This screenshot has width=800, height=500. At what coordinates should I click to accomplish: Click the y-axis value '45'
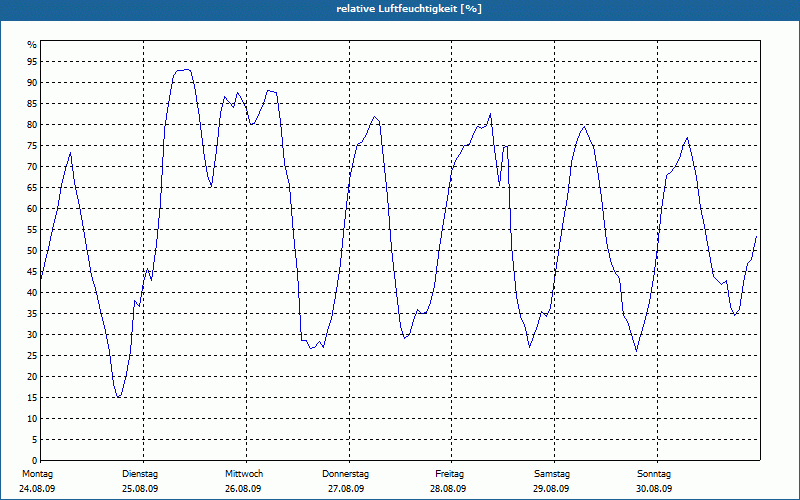pyautogui.click(x=32, y=271)
